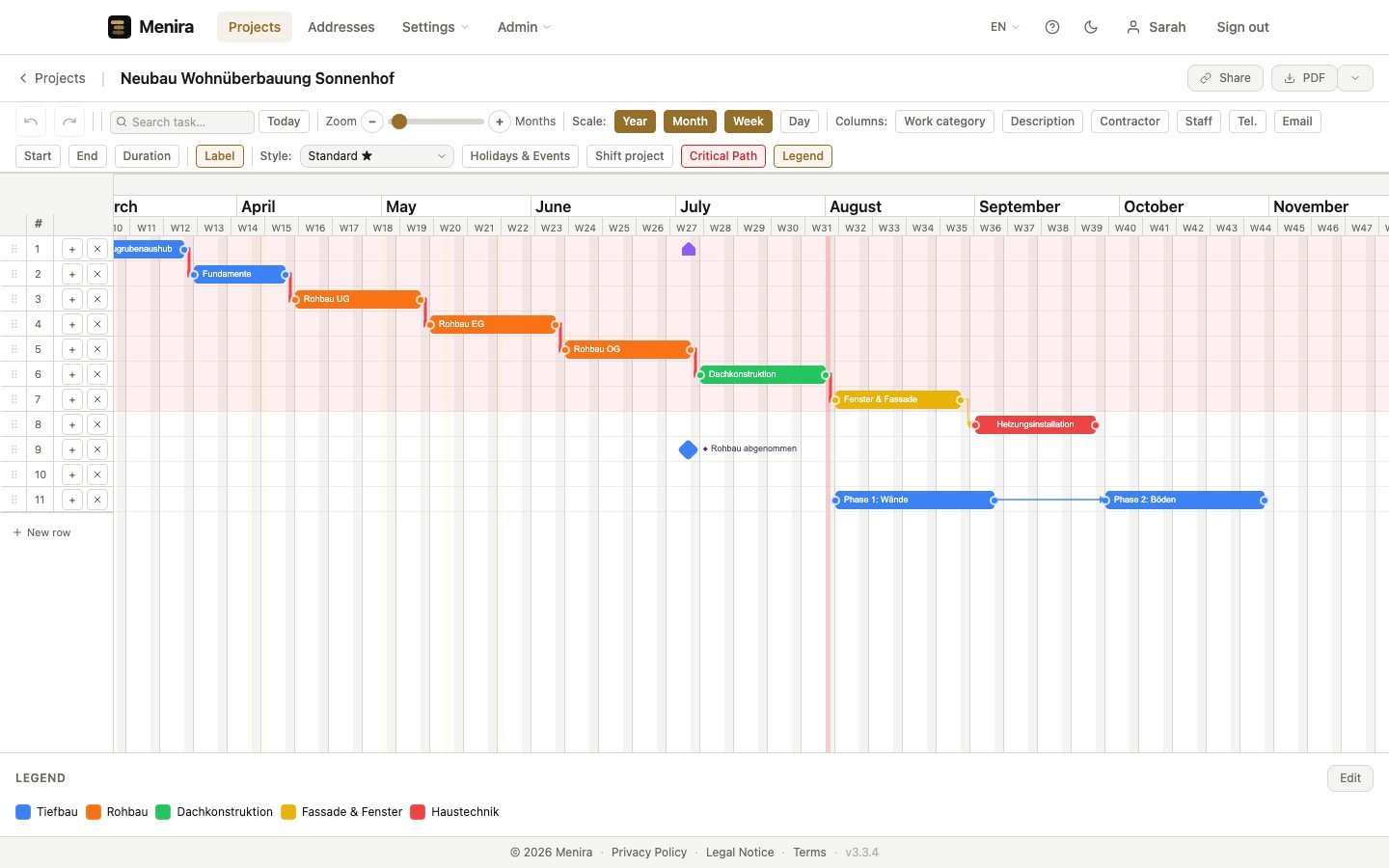Select the Heizungsinstallation task bar

(x=1035, y=424)
